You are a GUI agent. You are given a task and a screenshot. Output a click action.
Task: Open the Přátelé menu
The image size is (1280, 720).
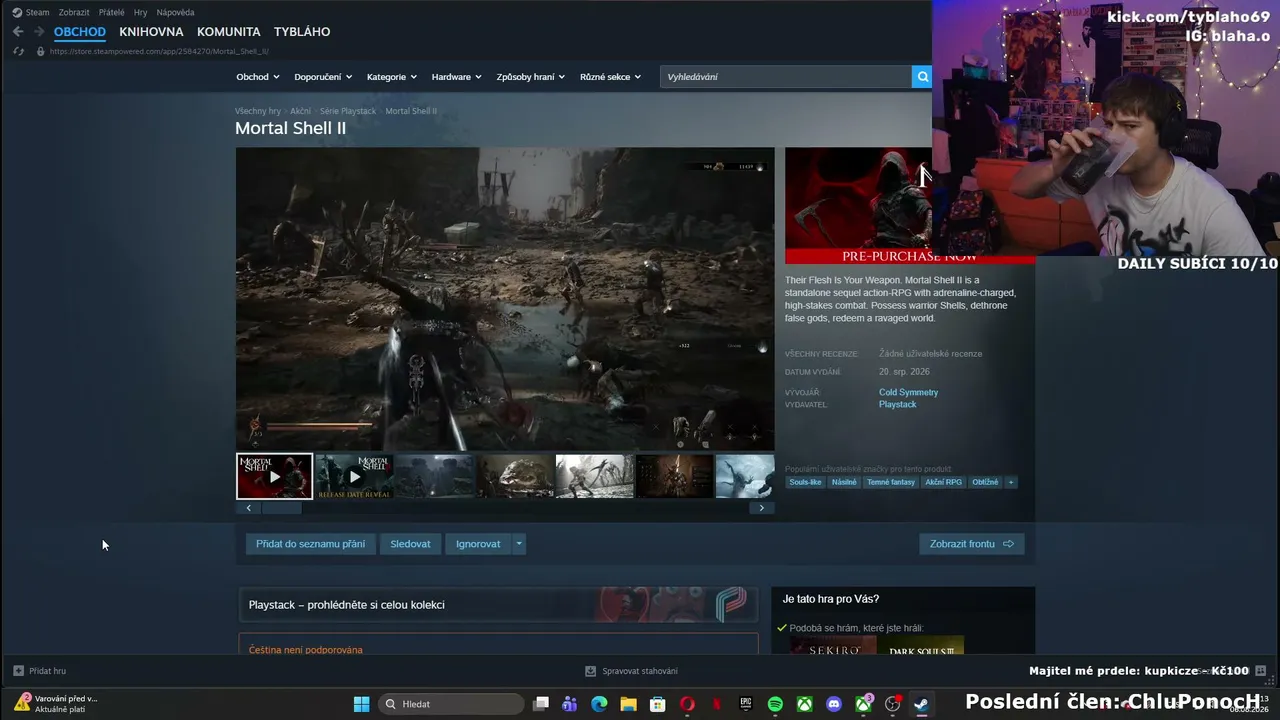(x=112, y=12)
